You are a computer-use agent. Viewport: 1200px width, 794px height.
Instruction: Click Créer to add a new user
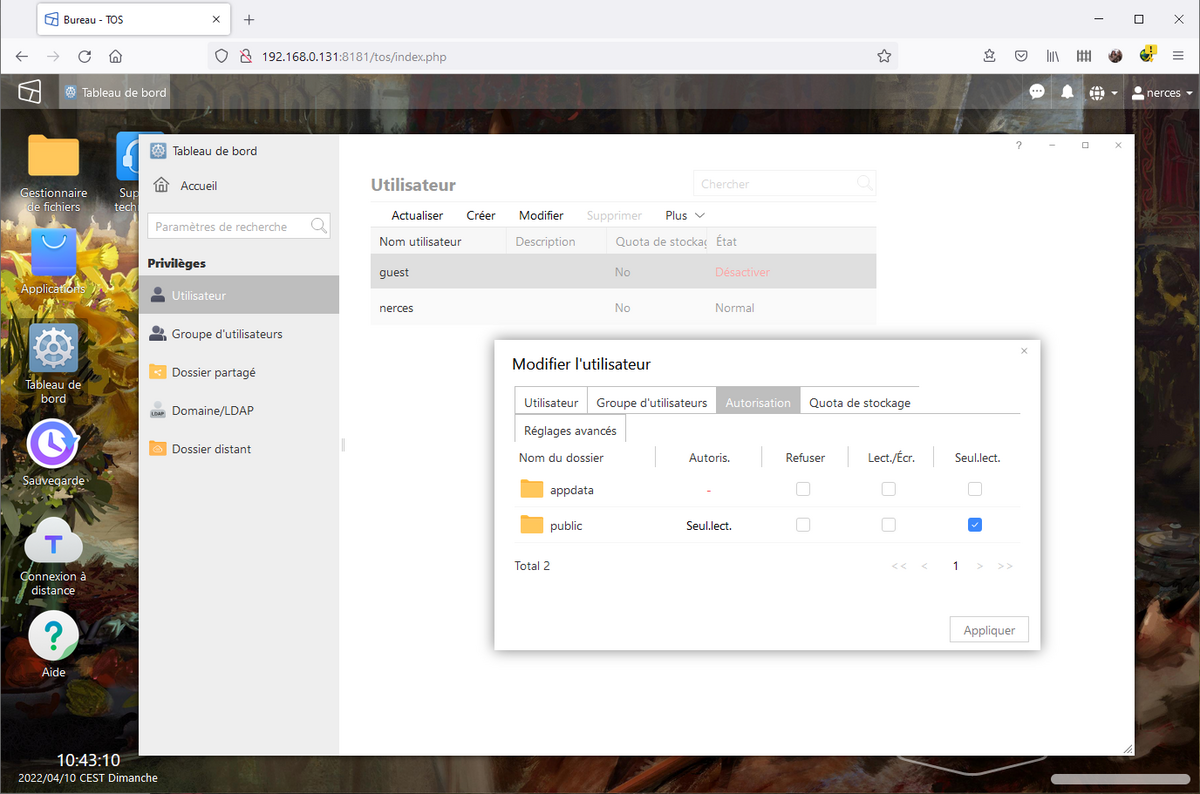click(x=481, y=215)
